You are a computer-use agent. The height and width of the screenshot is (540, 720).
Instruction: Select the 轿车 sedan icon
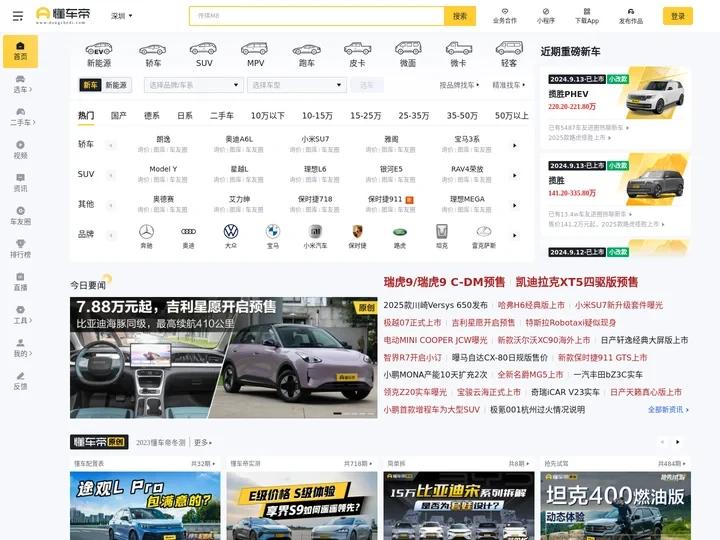tap(152, 54)
